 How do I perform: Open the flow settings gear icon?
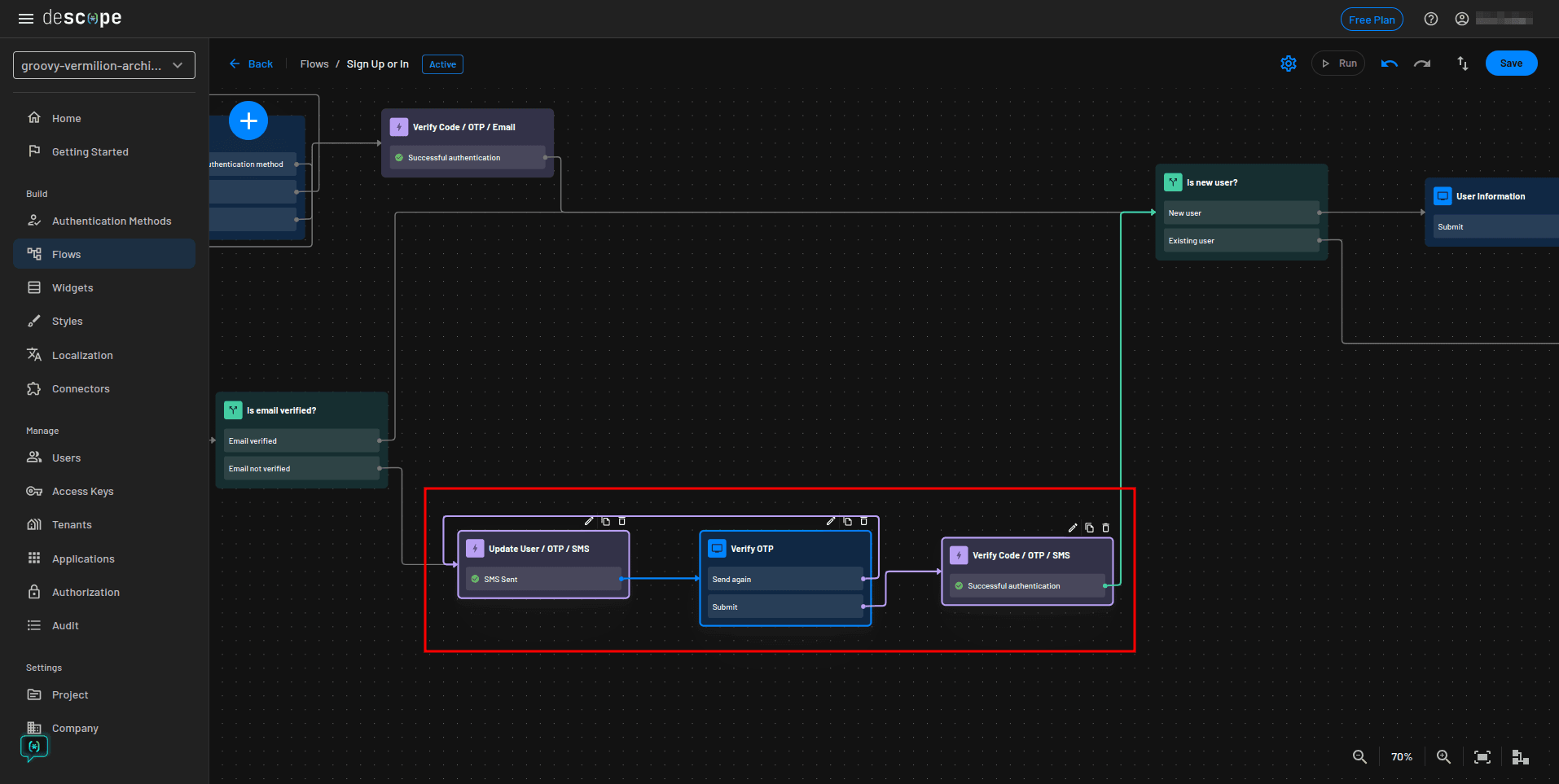point(1288,63)
